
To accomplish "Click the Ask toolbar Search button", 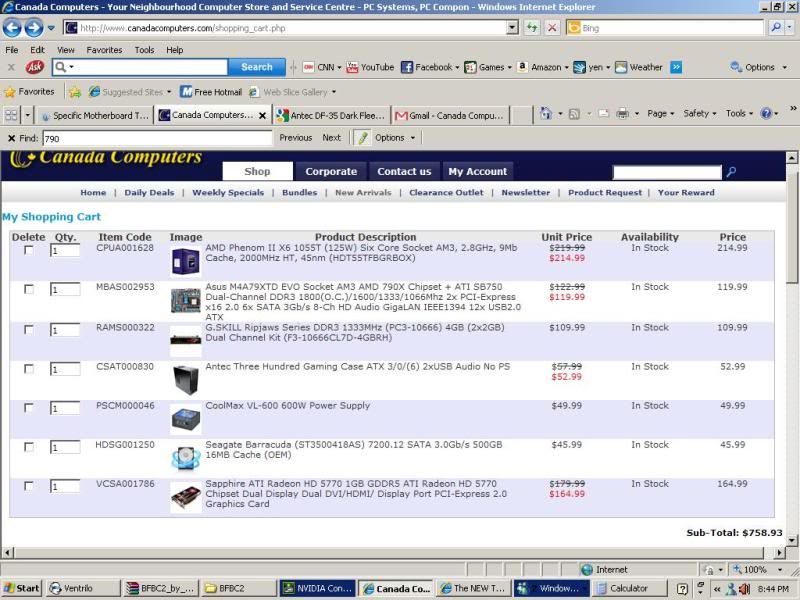I will [x=257, y=67].
